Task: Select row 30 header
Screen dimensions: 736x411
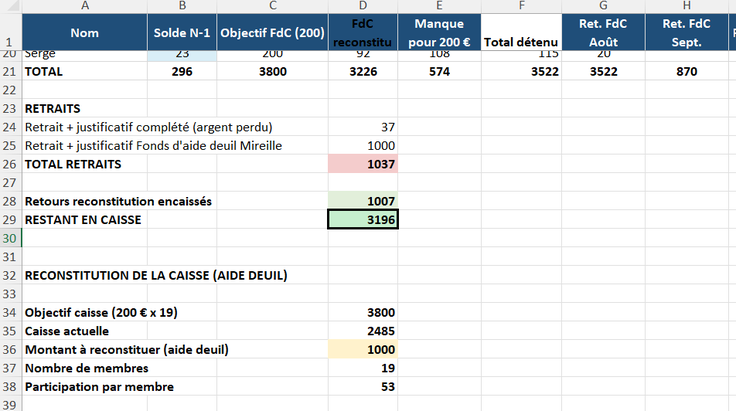Action: tap(10, 238)
